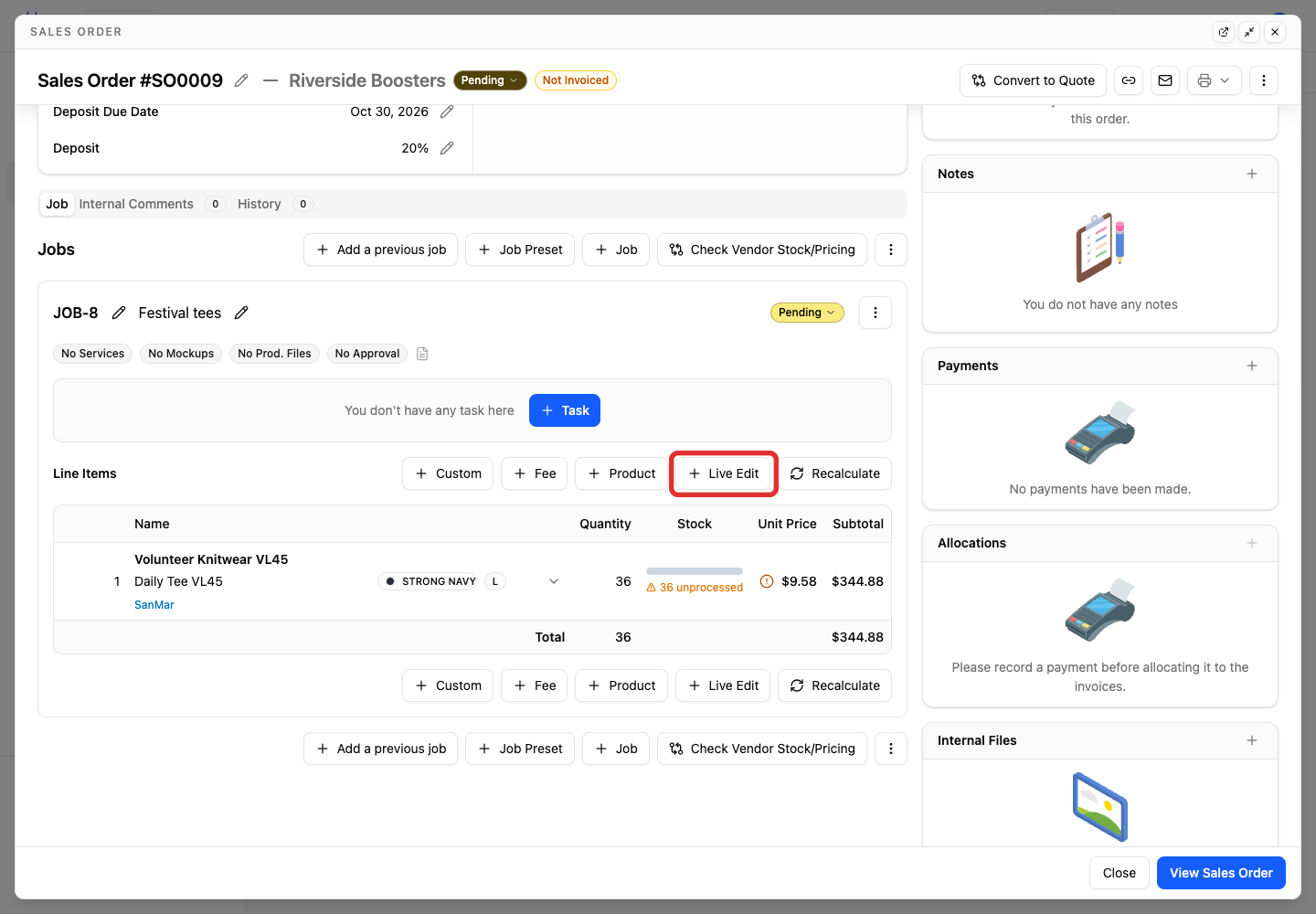Click bottom Add a previous job button
Screen dimensions: 1316x914
(381, 749)
